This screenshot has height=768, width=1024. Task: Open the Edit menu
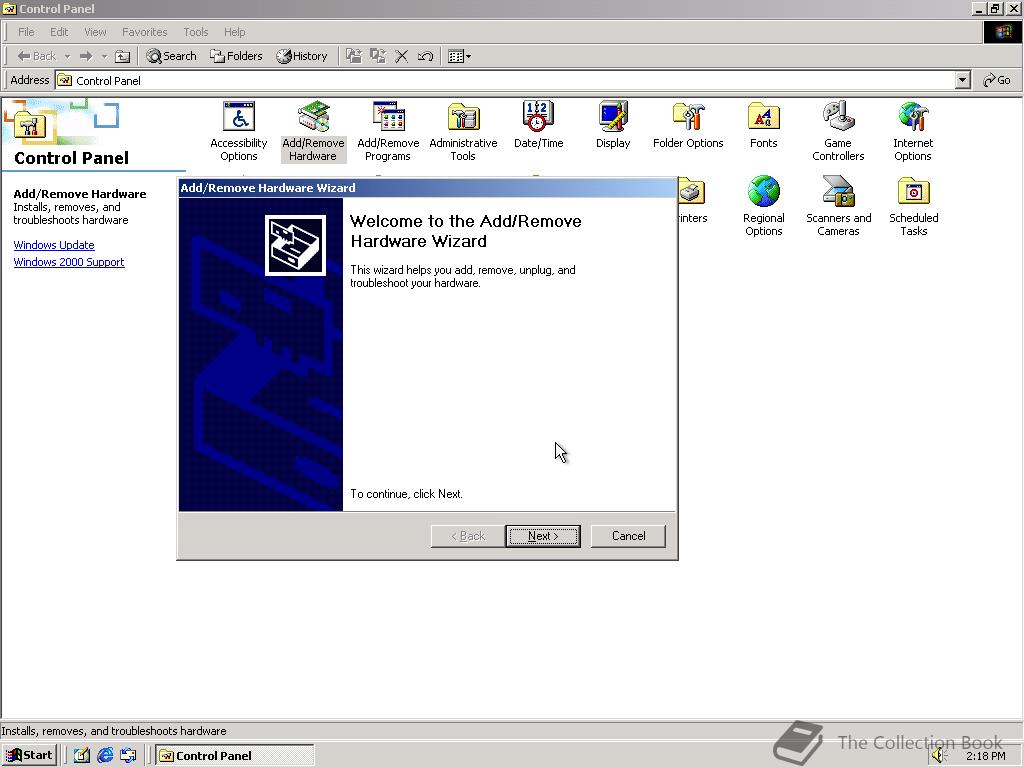59,32
